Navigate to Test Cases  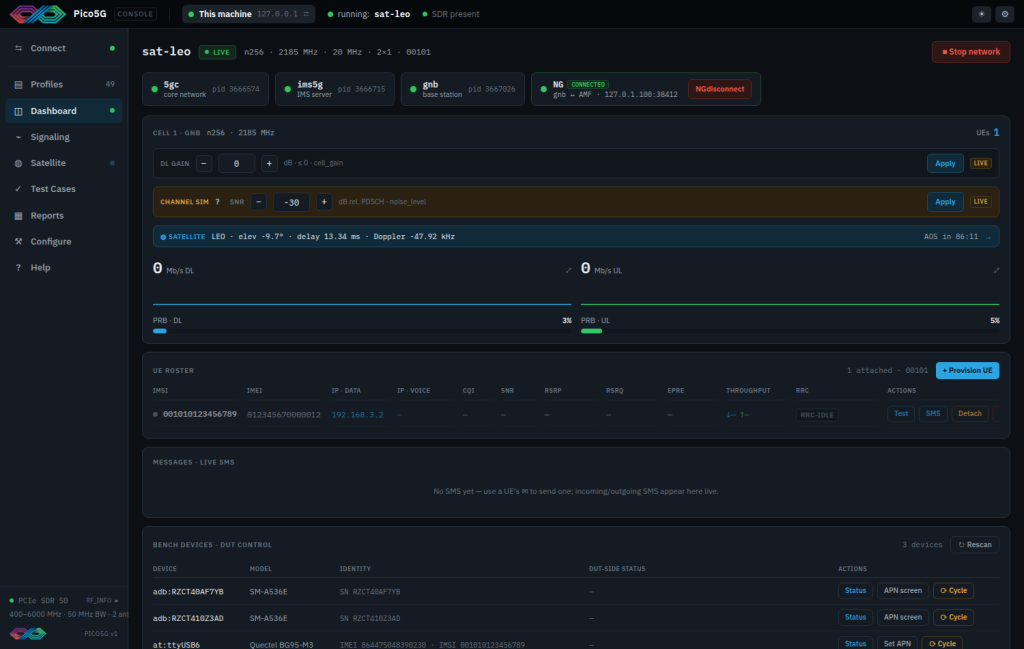coord(64,189)
